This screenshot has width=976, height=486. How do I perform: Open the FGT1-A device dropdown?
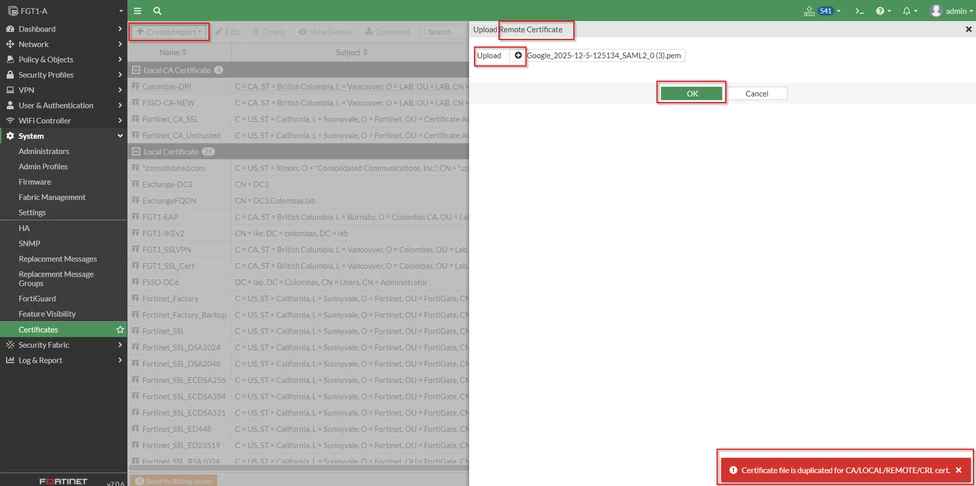pyautogui.click(x=63, y=11)
